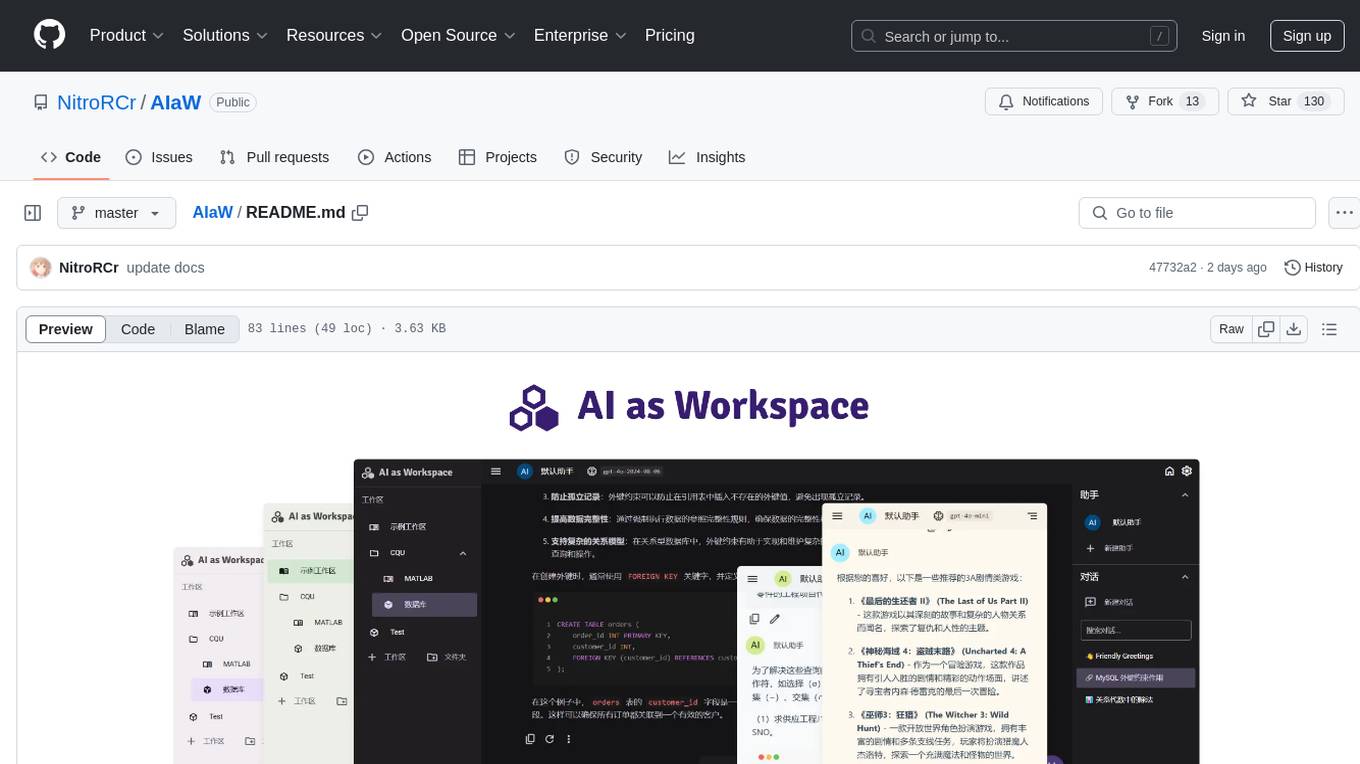1360x764 pixels.
Task: Download the raw file
Action: tap(1294, 329)
